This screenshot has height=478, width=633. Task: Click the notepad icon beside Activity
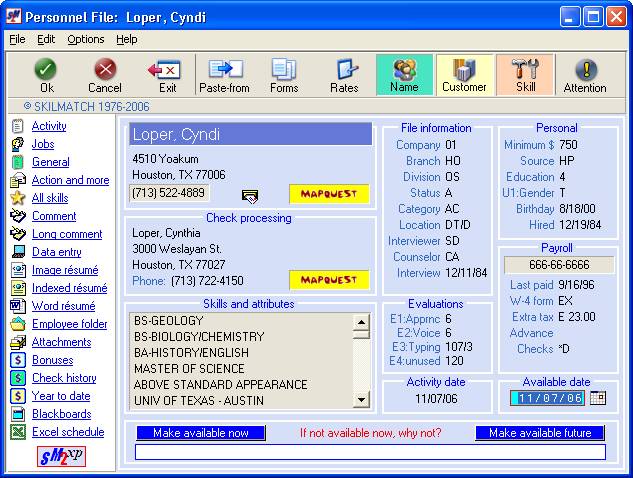click(x=18, y=126)
